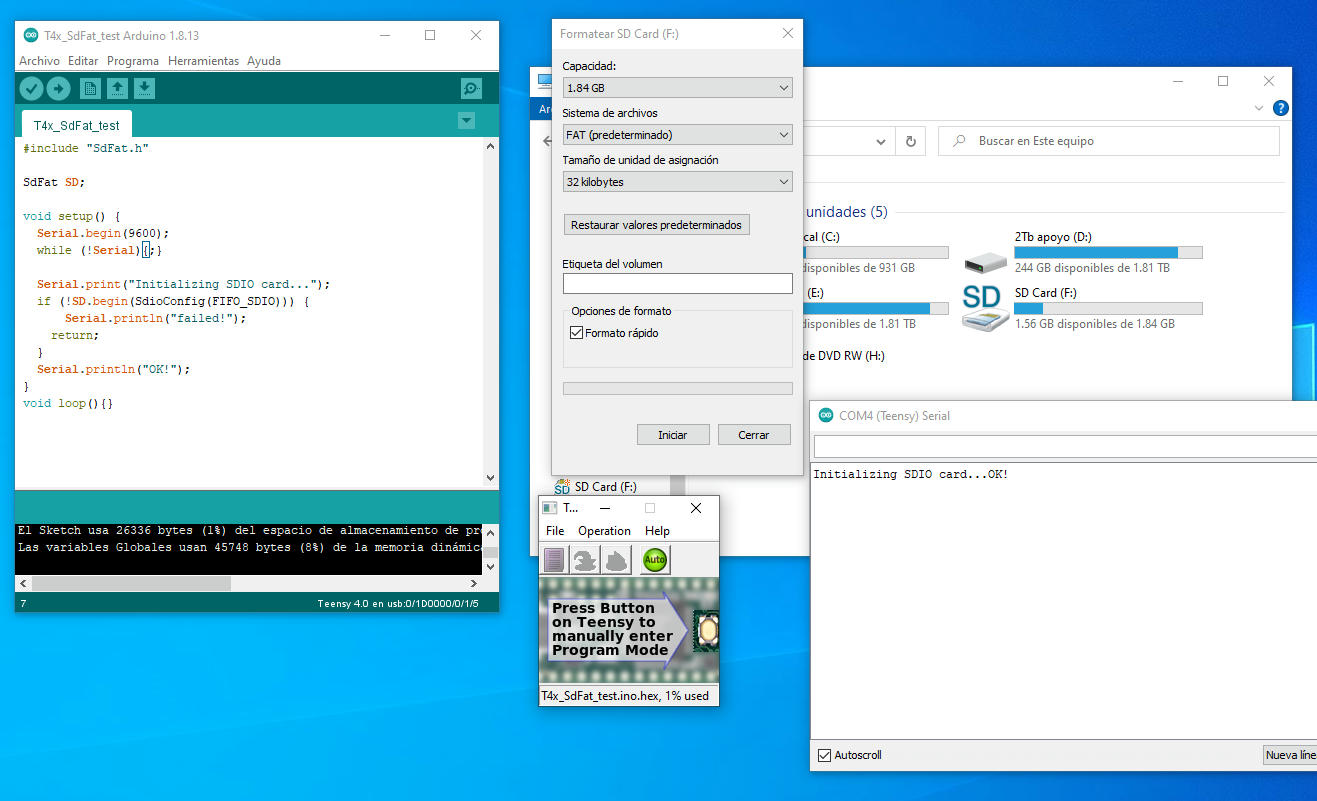Click Restaurar valores predeterminados button
1317x801 pixels.
656,225
